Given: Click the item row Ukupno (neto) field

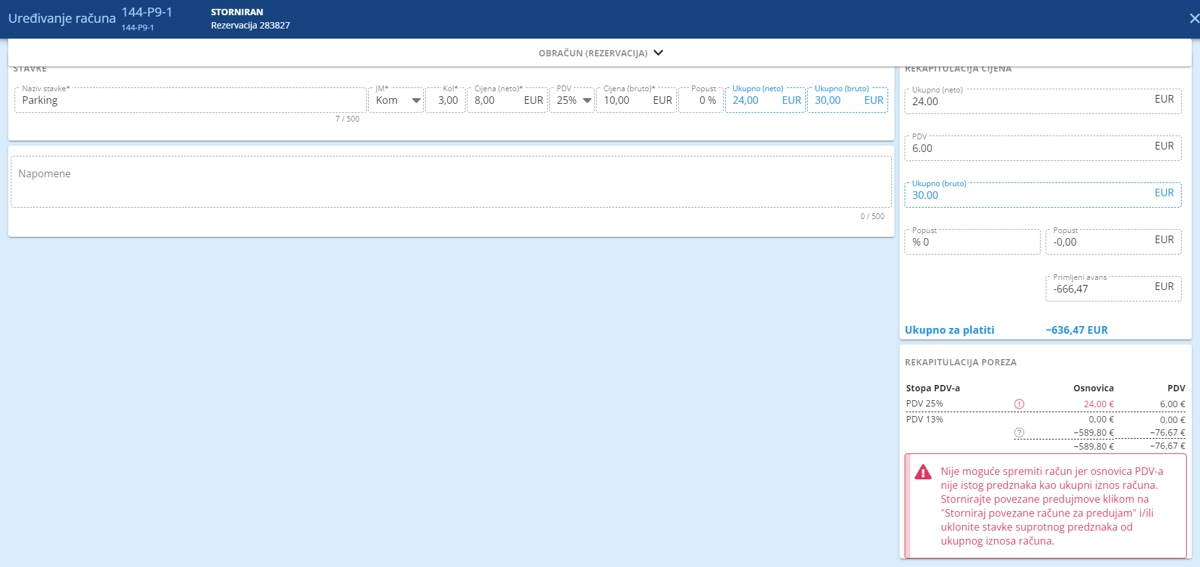Looking at the screenshot, I should pos(765,100).
